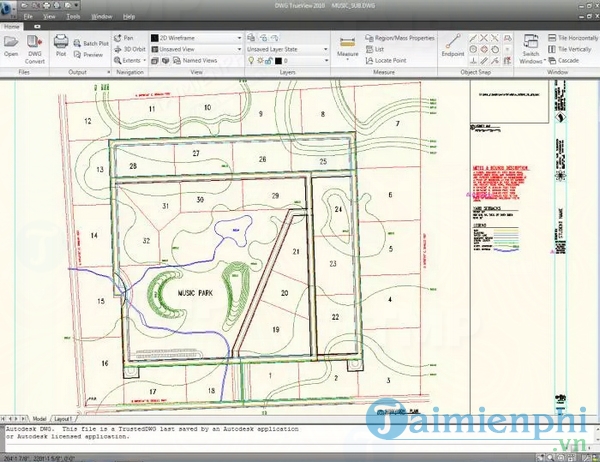
Task: Toggle layer on/off lightbulb icon
Action: tap(251, 60)
